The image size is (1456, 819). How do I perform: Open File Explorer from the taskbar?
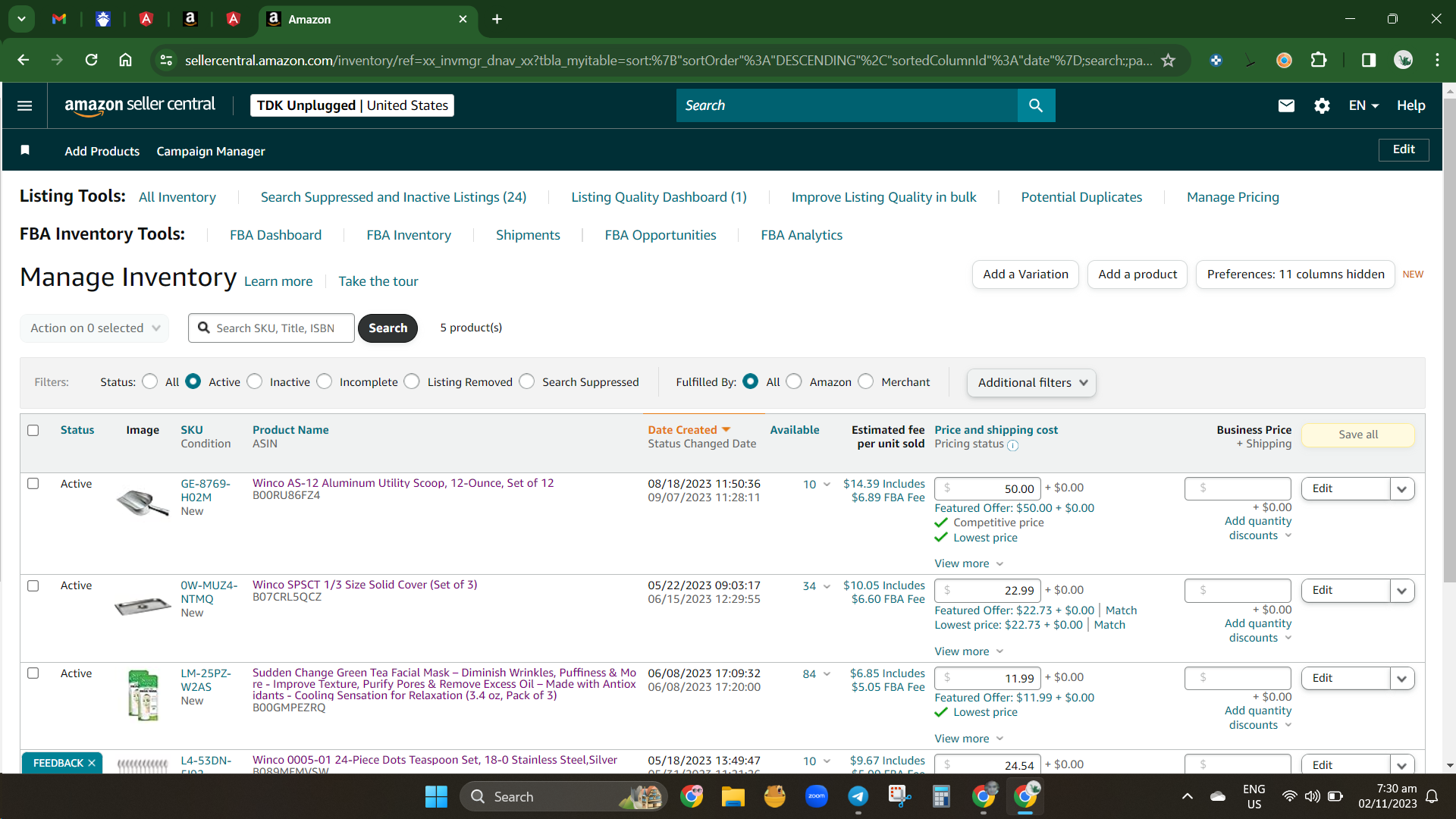[x=733, y=796]
